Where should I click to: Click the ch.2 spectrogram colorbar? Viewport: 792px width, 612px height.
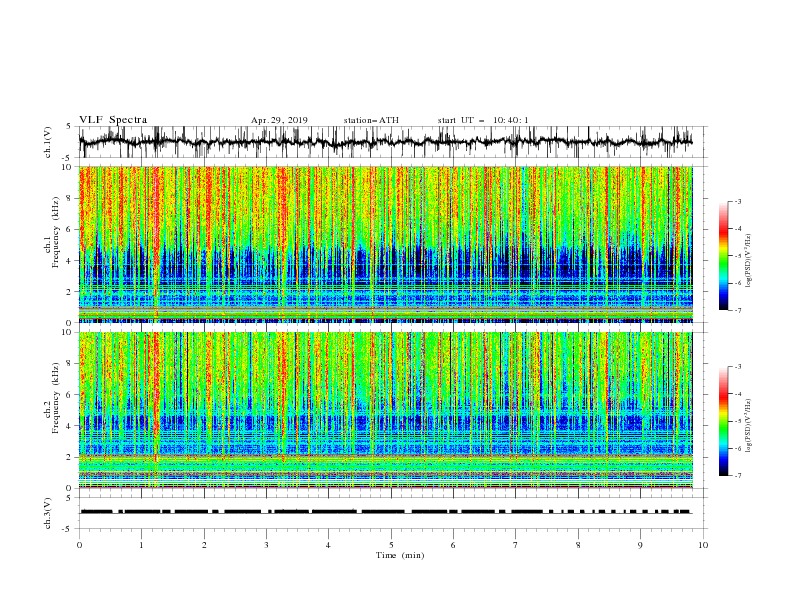point(723,421)
